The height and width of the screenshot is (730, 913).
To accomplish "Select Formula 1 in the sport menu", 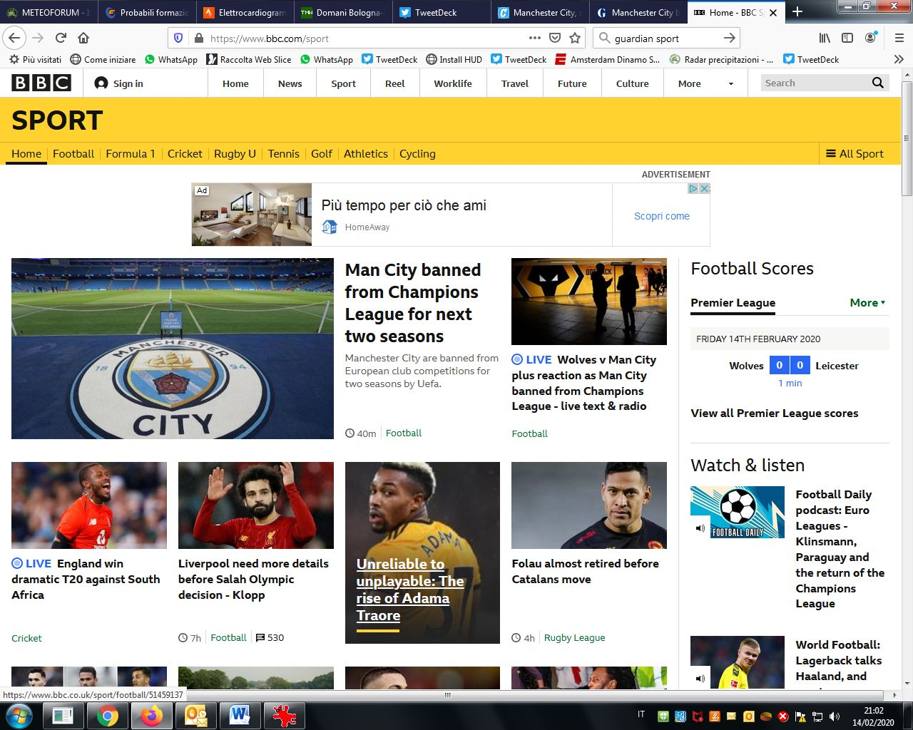I will click(130, 154).
